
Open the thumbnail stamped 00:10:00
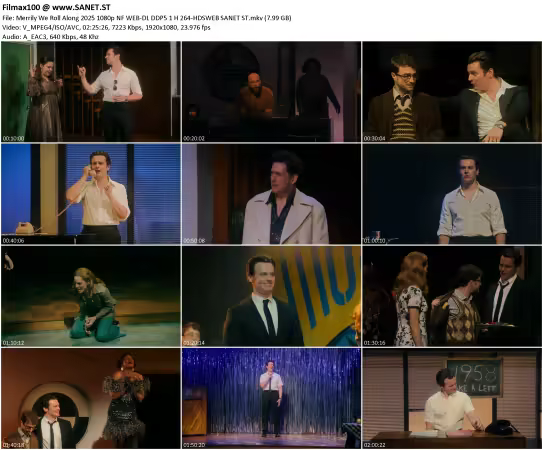coord(91,92)
